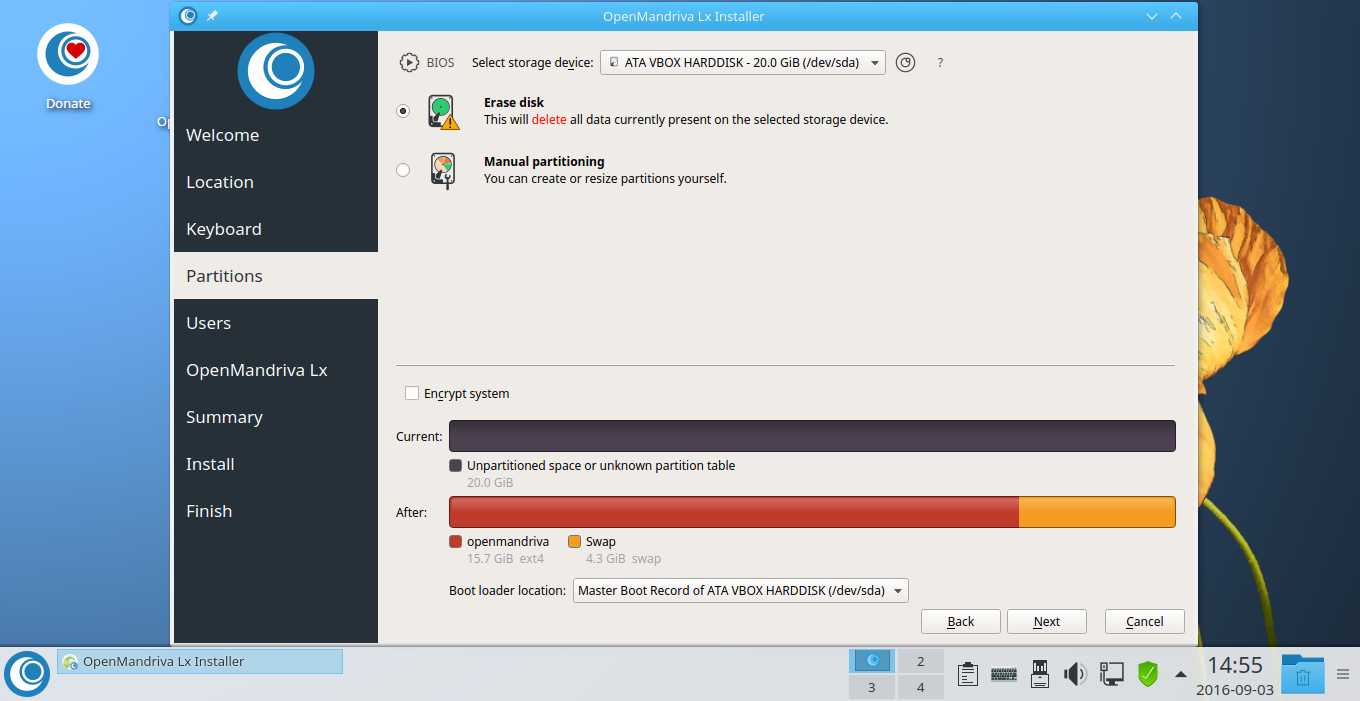Image resolution: width=1360 pixels, height=701 pixels.
Task: Go to the Install step in sidebar
Action: pyautogui.click(x=276, y=464)
